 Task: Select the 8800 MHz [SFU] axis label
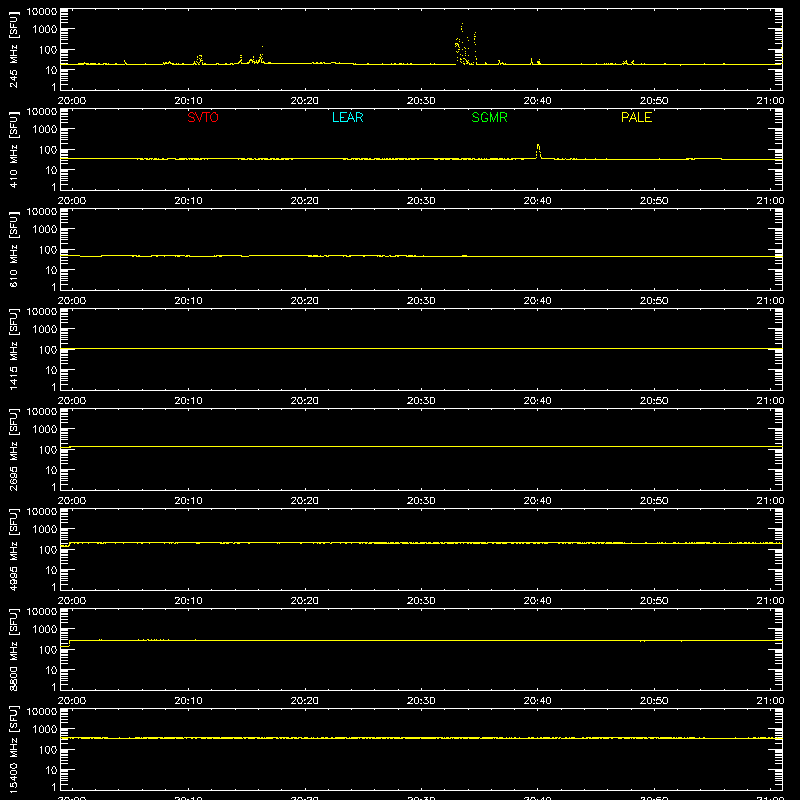pyautogui.click(x=13, y=649)
